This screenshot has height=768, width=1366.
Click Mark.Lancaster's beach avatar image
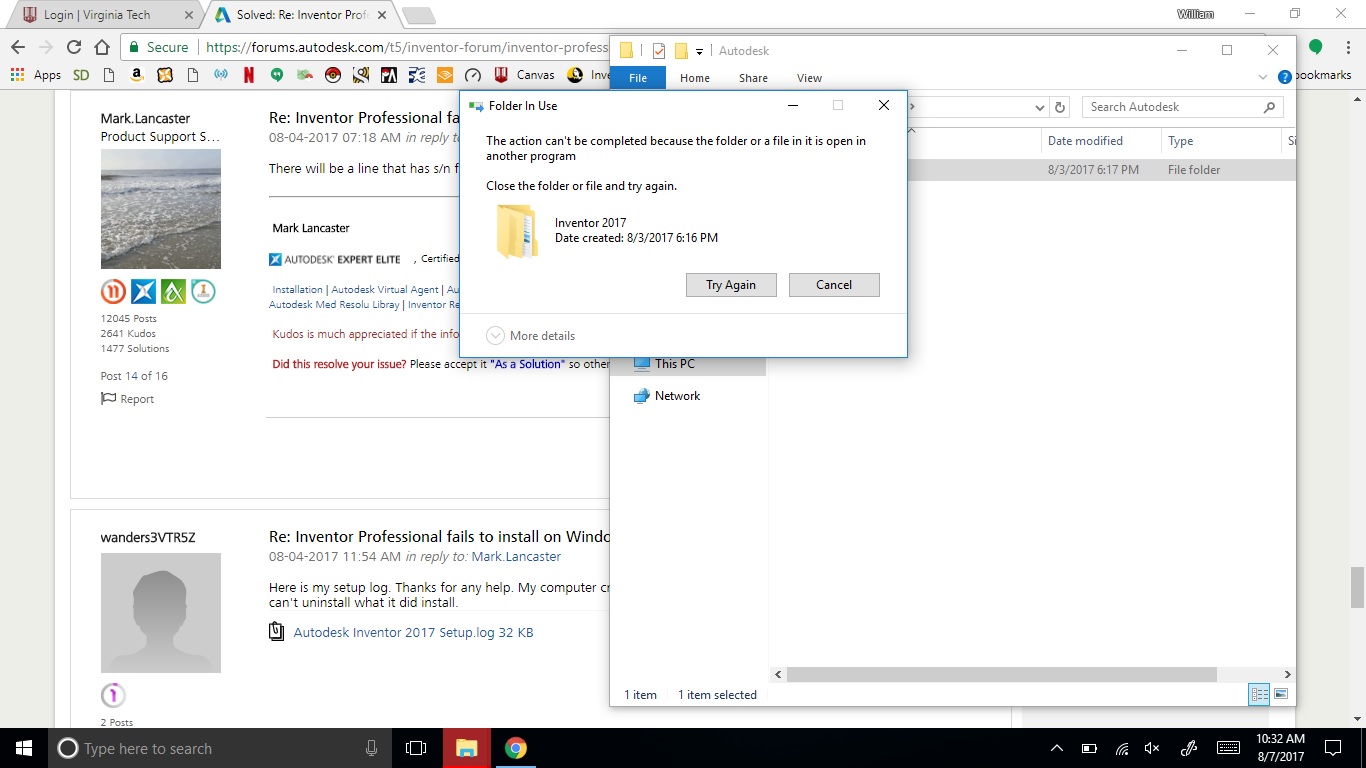[161, 209]
